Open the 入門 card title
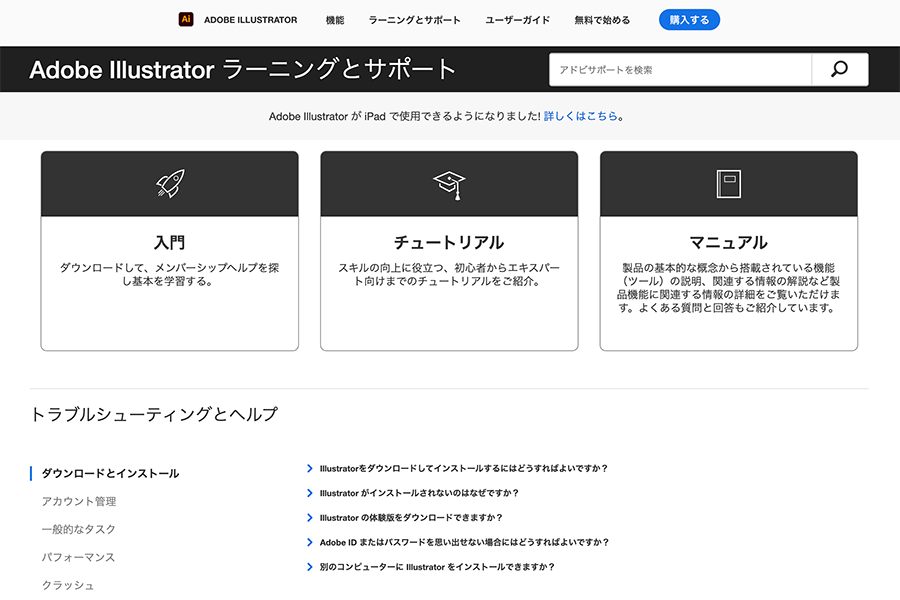 tap(169, 242)
